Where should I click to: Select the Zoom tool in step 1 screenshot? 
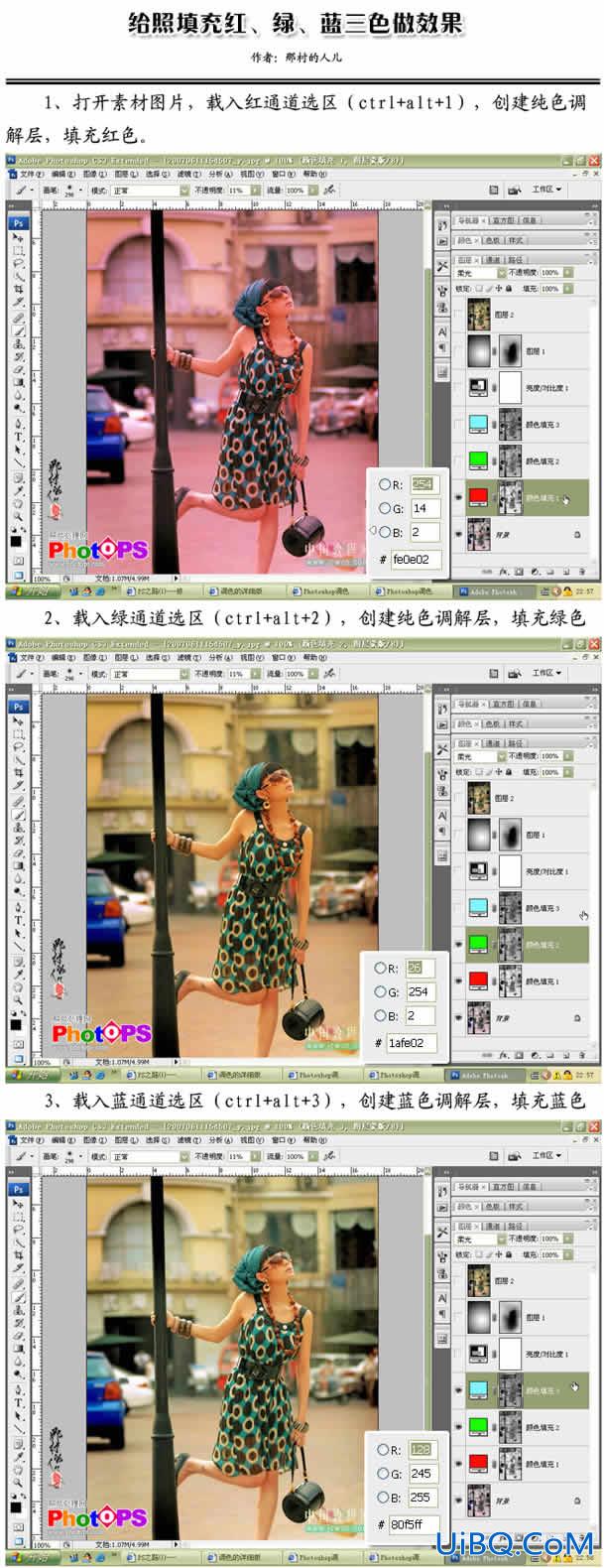(18, 516)
